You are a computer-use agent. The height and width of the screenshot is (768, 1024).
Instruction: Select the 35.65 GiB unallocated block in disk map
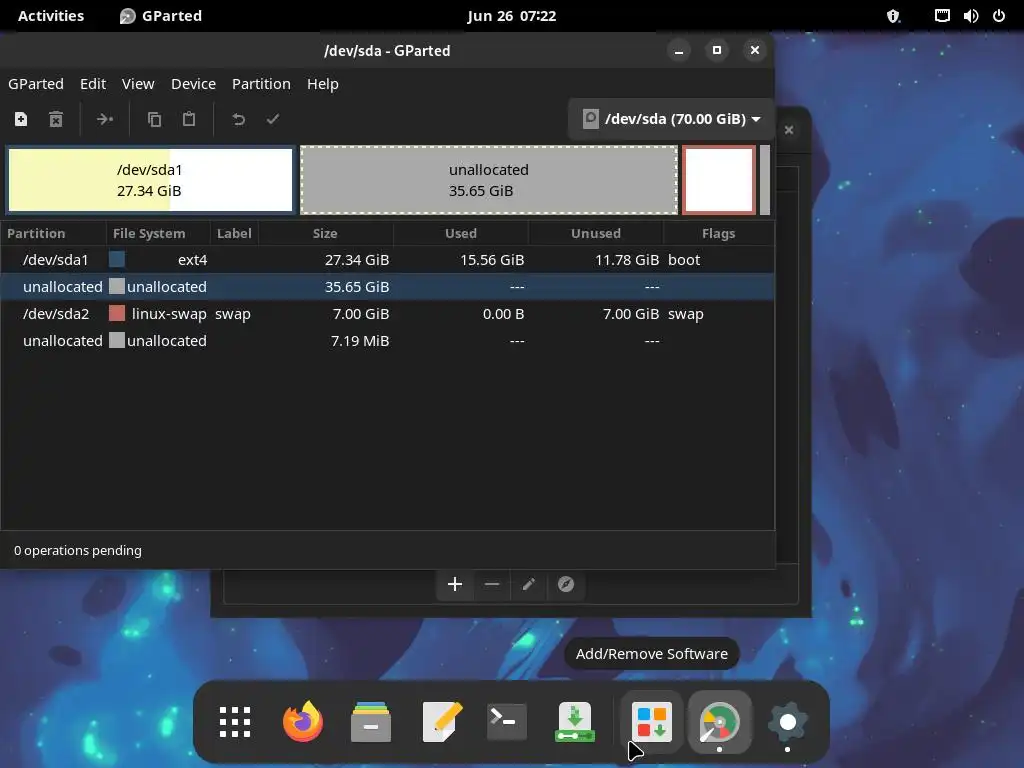coord(488,180)
